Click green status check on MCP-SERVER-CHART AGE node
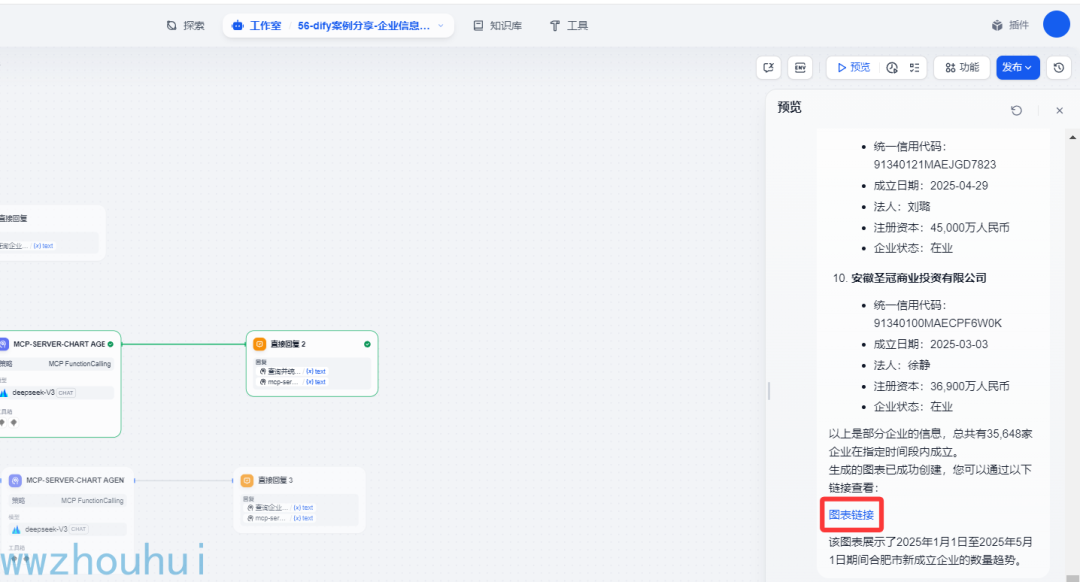This screenshot has width=1080, height=582. (x=110, y=344)
